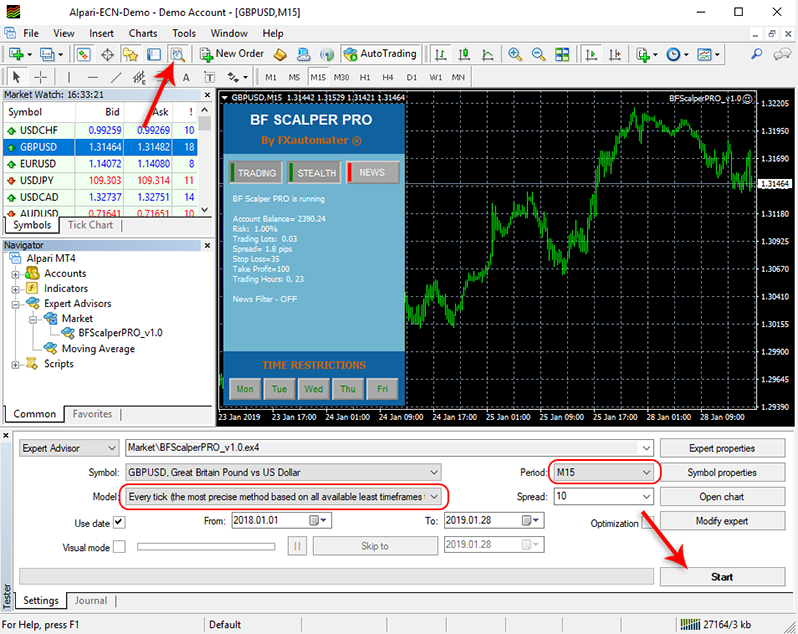Image resolution: width=798 pixels, height=634 pixels.
Task: Enable chart shift icon
Action: [x=615, y=54]
